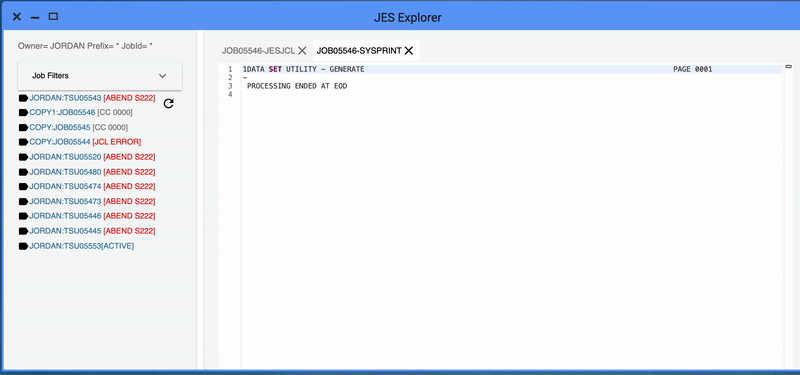The height and width of the screenshot is (375, 800).
Task: Click folder icon of JORDAN:TSU05445 job
Action: tap(23, 231)
